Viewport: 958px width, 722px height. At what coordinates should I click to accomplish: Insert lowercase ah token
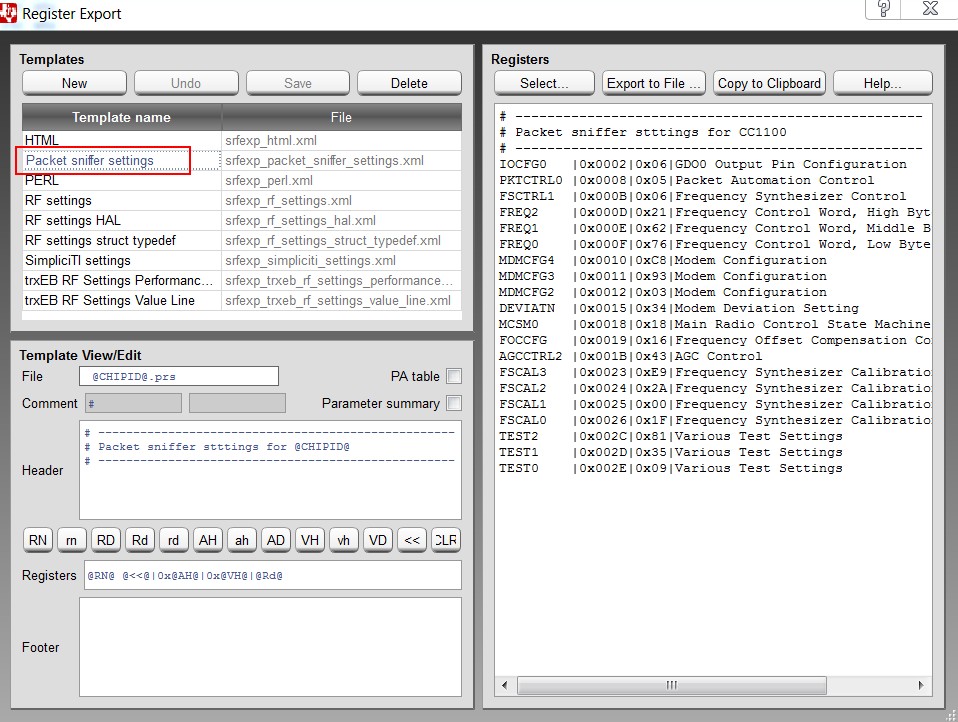[x=242, y=540]
